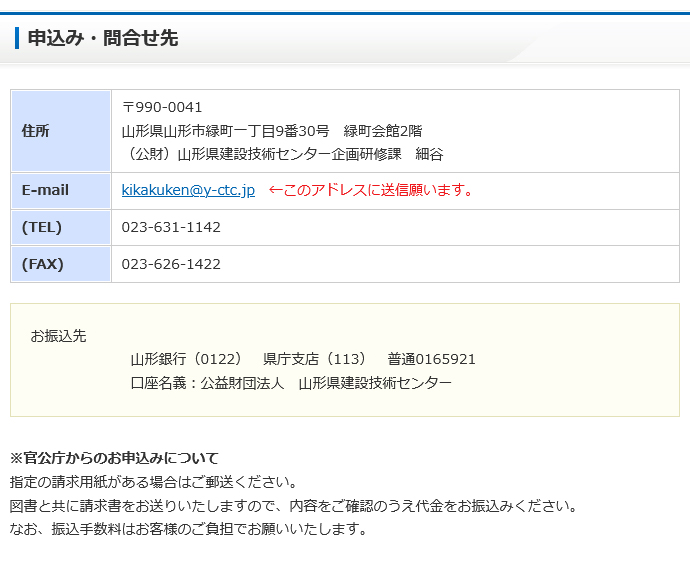Click the sentence beginning なお、振込手数料は
Image resolution: width=690 pixels, height=585 pixels.
tap(189, 529)
